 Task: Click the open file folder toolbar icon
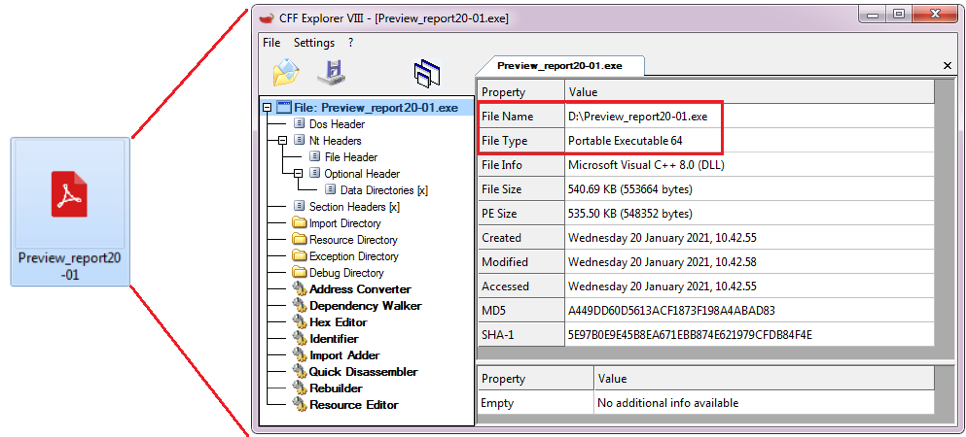coord(286,72)
